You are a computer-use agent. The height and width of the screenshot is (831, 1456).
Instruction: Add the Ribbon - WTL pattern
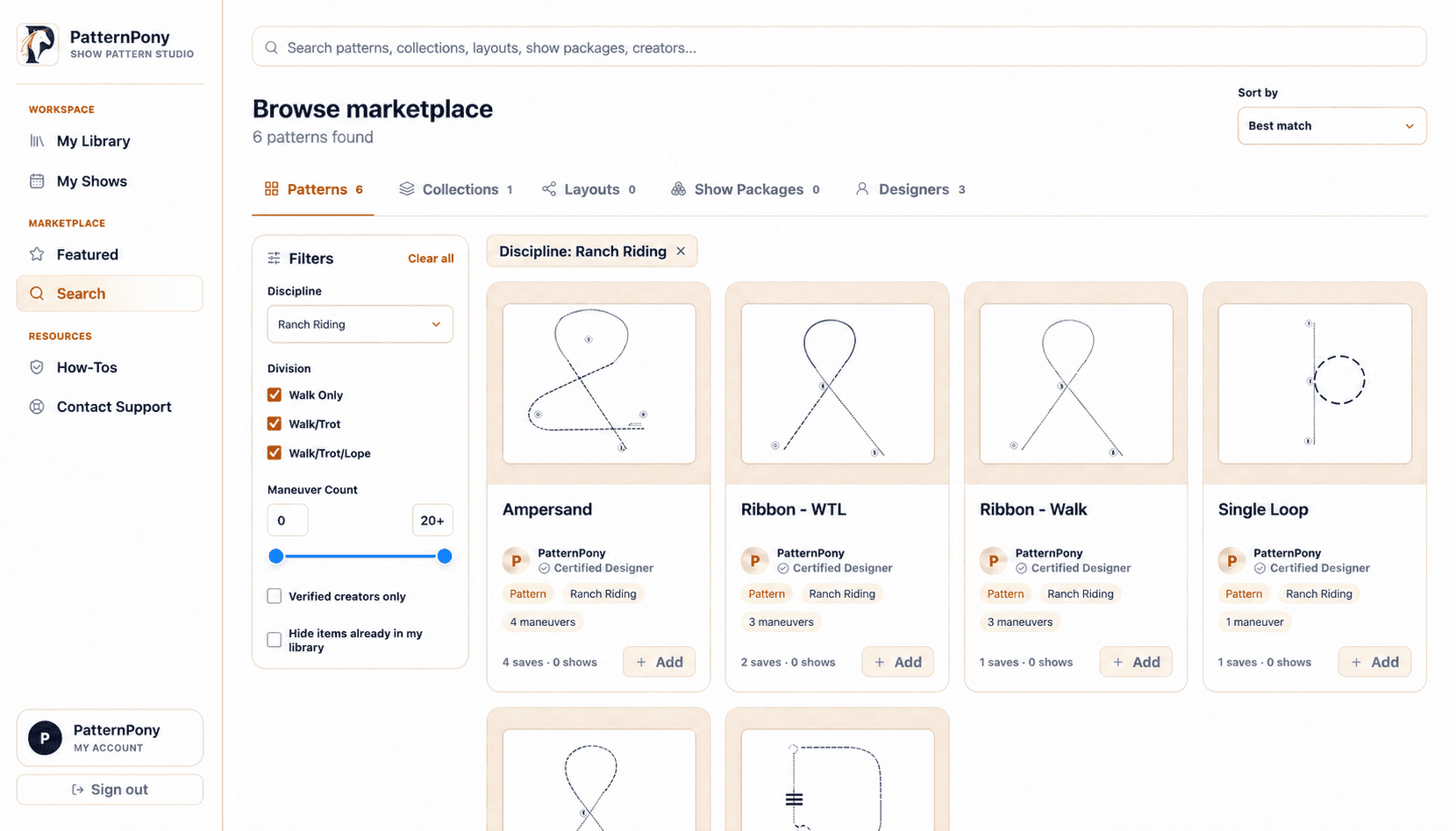[x=898, y=662]
